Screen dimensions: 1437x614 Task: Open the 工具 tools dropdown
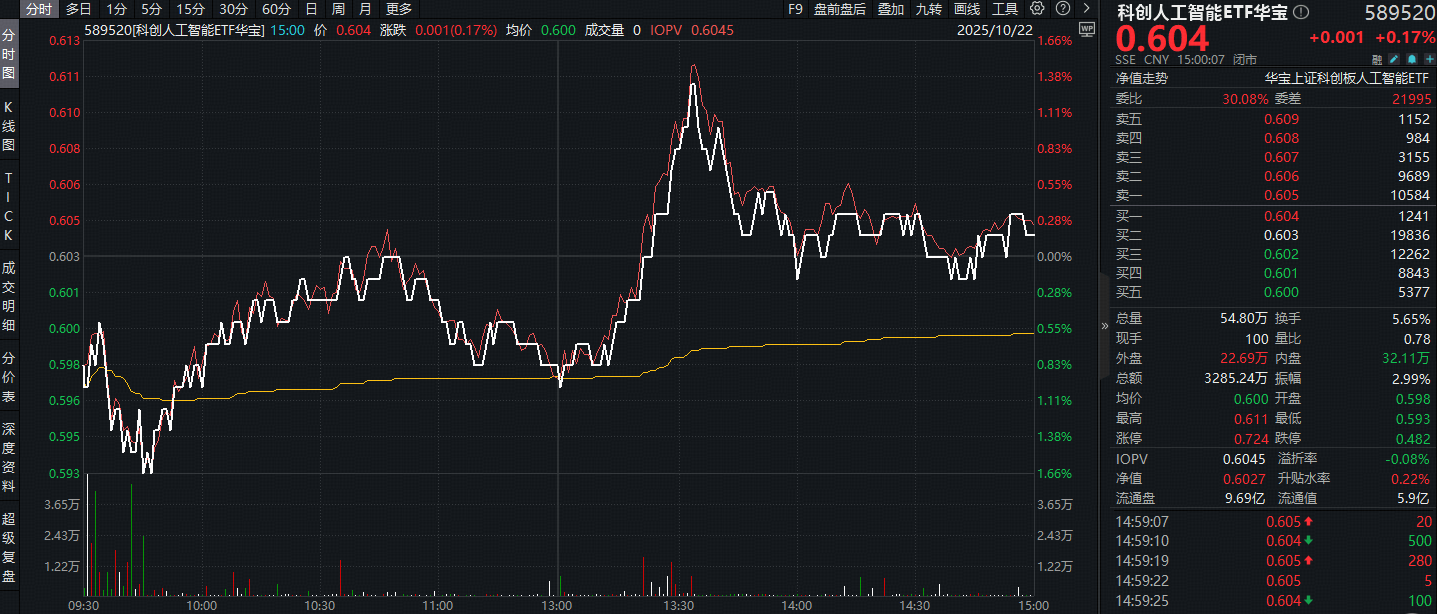(x=1004, y=9)
